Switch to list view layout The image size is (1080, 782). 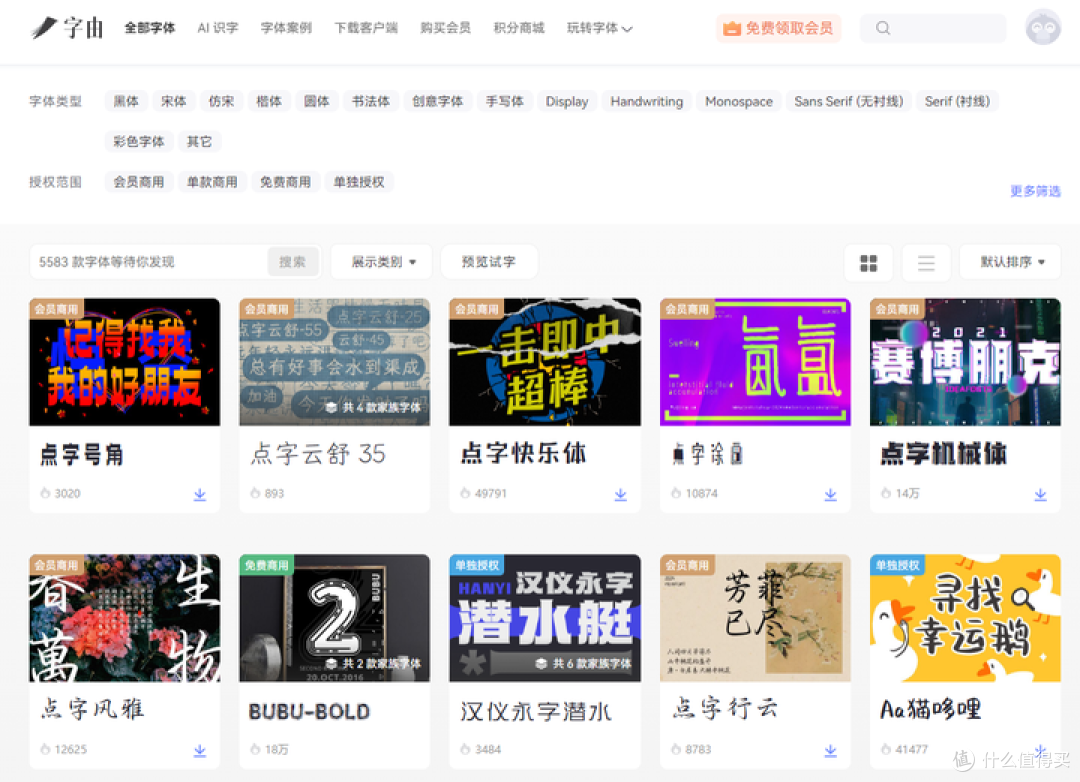coord(926,263)
